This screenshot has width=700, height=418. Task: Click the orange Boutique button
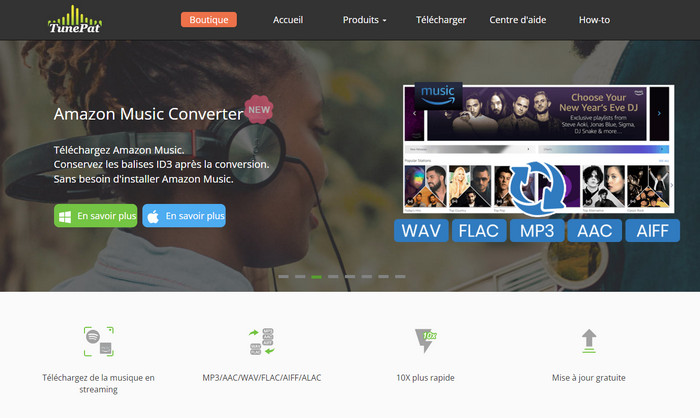(208, 20)
